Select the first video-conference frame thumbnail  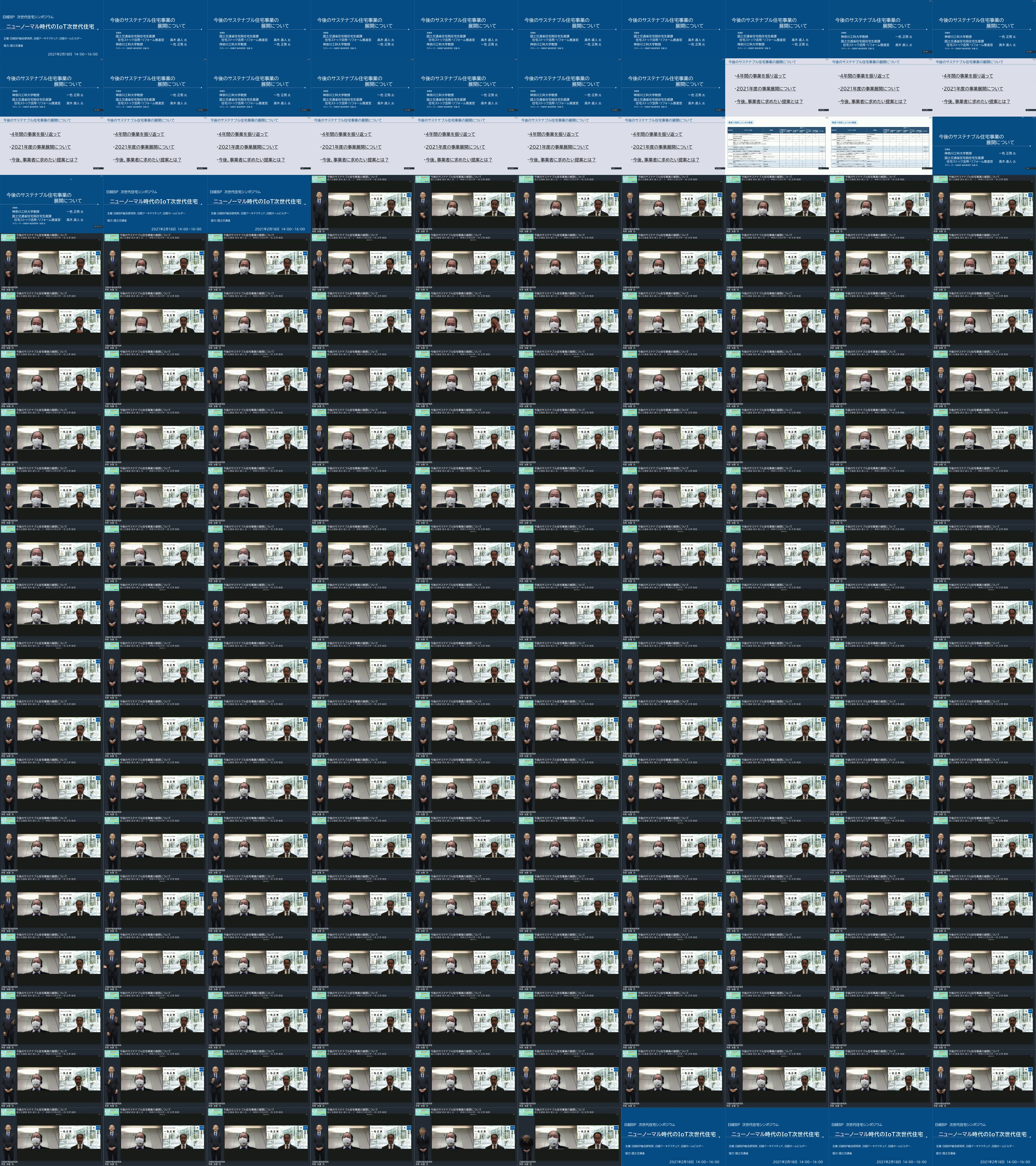coord(362,204)
